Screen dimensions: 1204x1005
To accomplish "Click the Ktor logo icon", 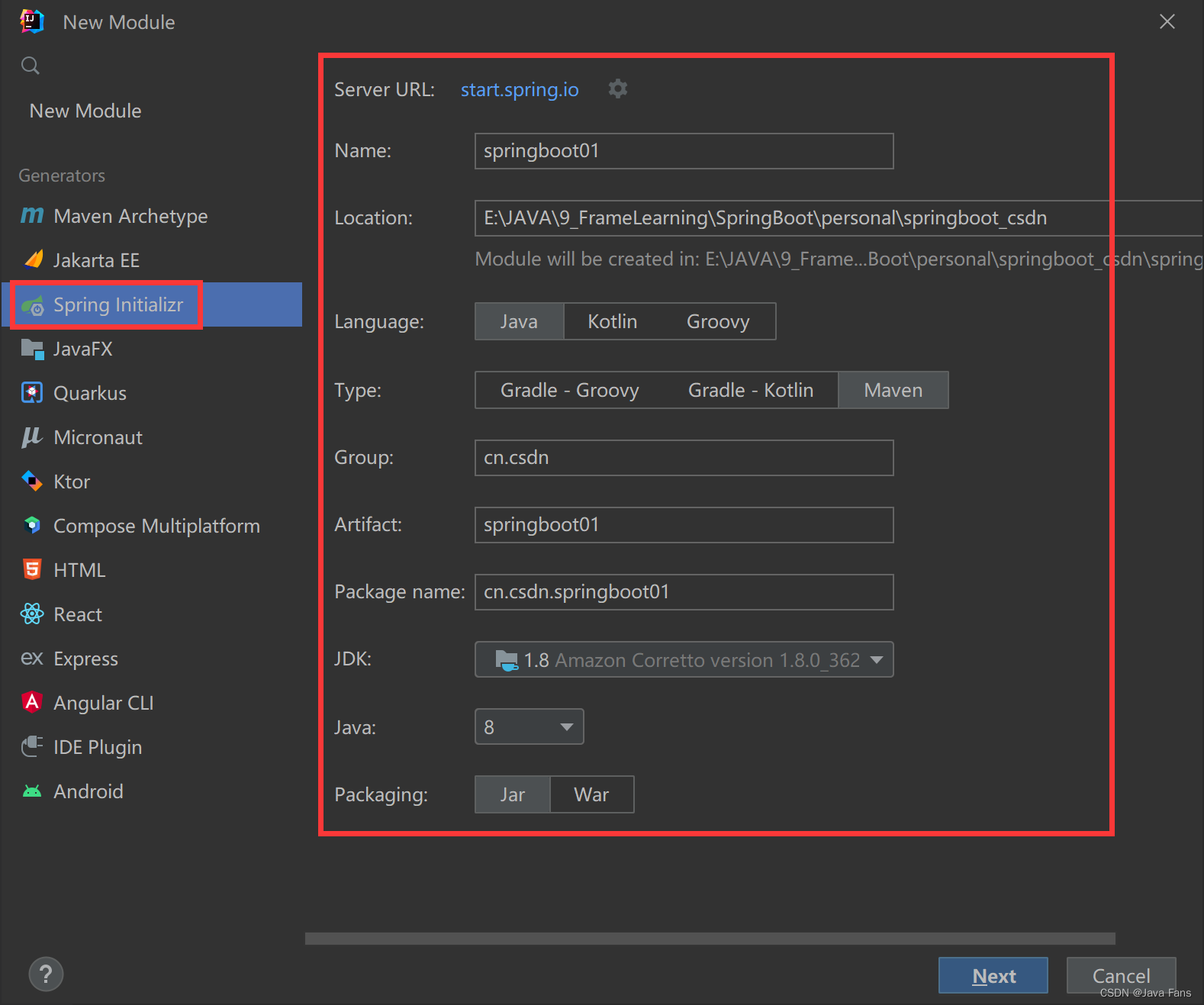I will coord(32,482).
